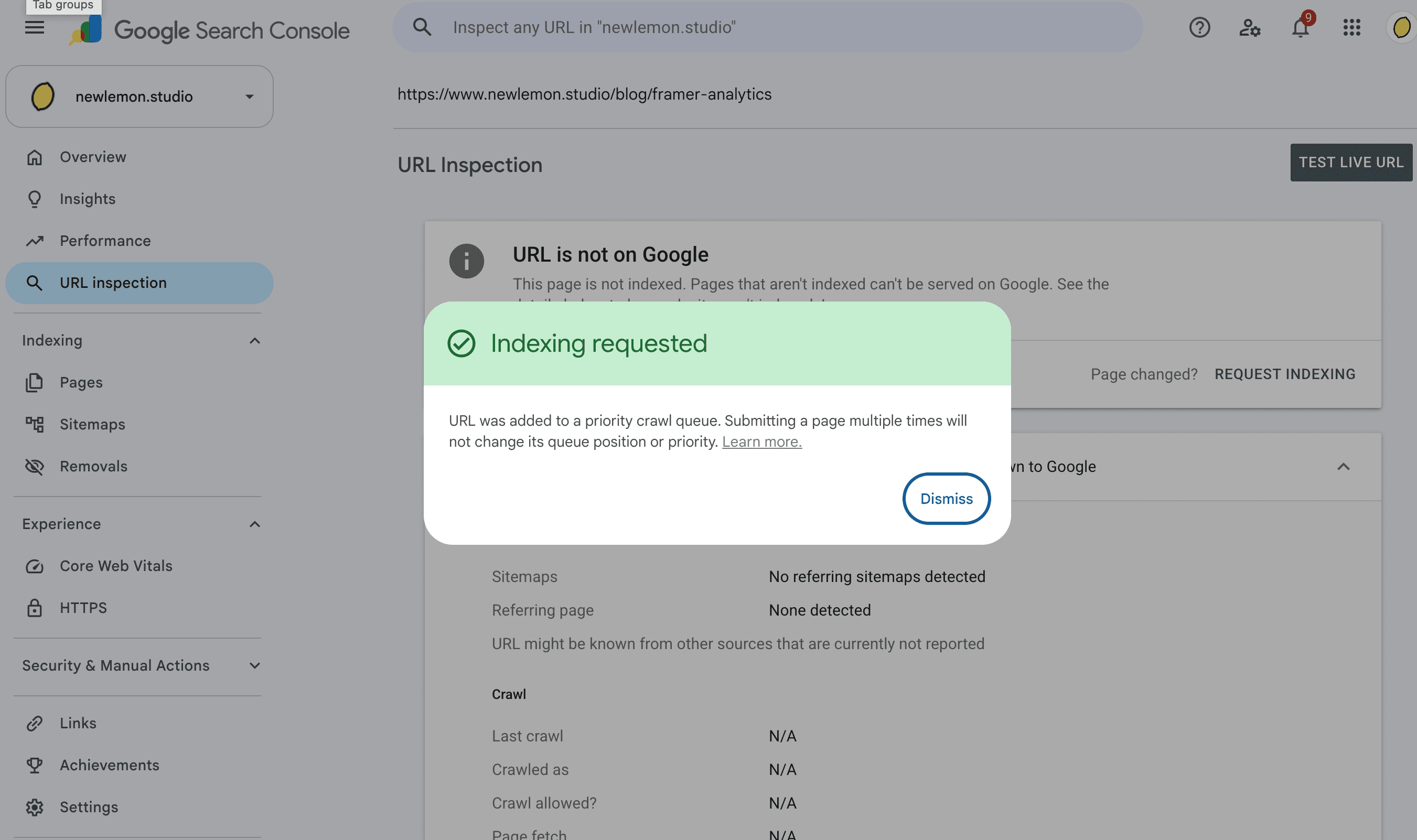Click the 'Referring page' row label
This screenshot has height=840, width=1417.
click(x=542, y=610)
